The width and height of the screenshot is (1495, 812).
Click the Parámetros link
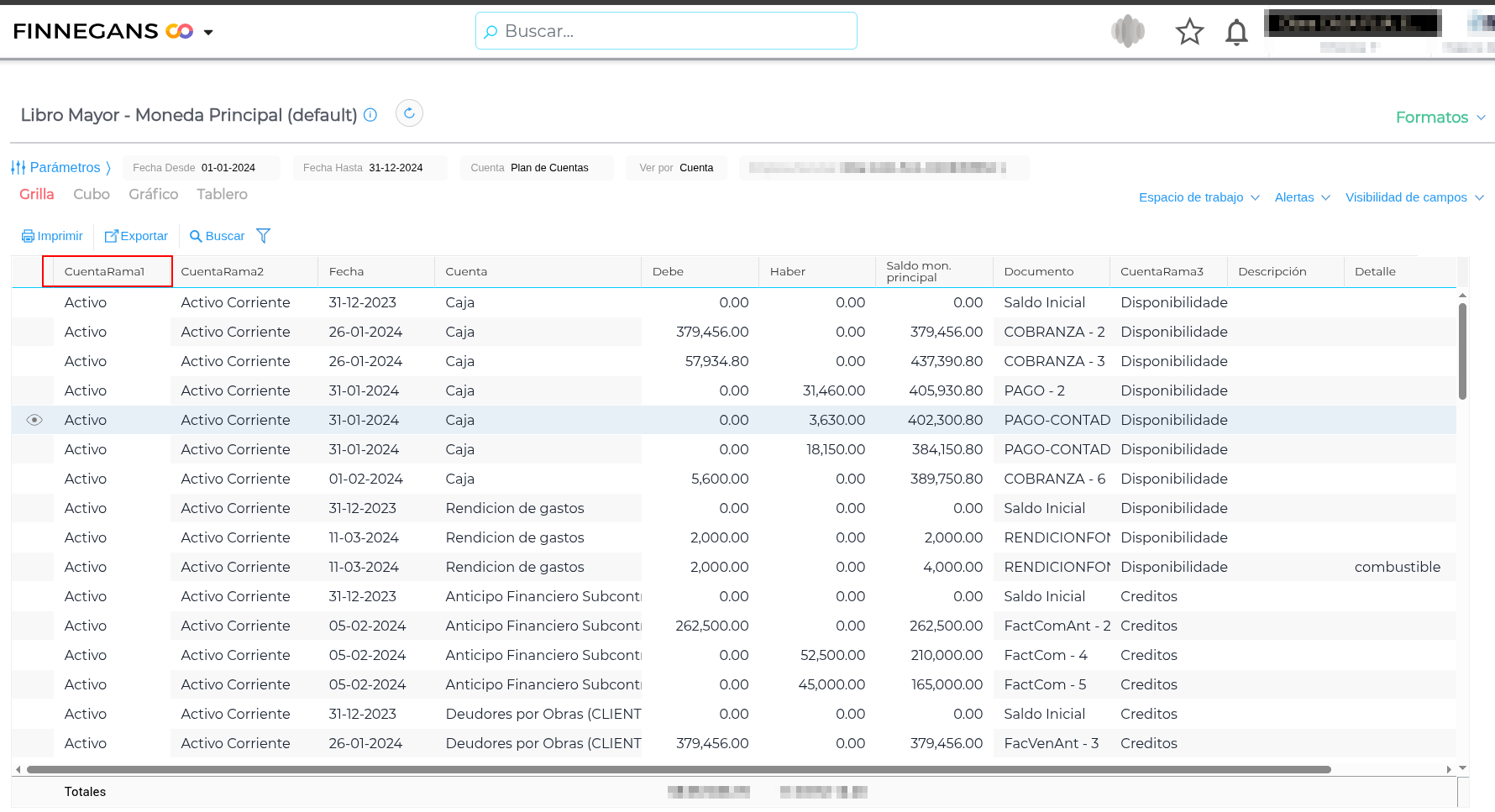click(64, 168)
